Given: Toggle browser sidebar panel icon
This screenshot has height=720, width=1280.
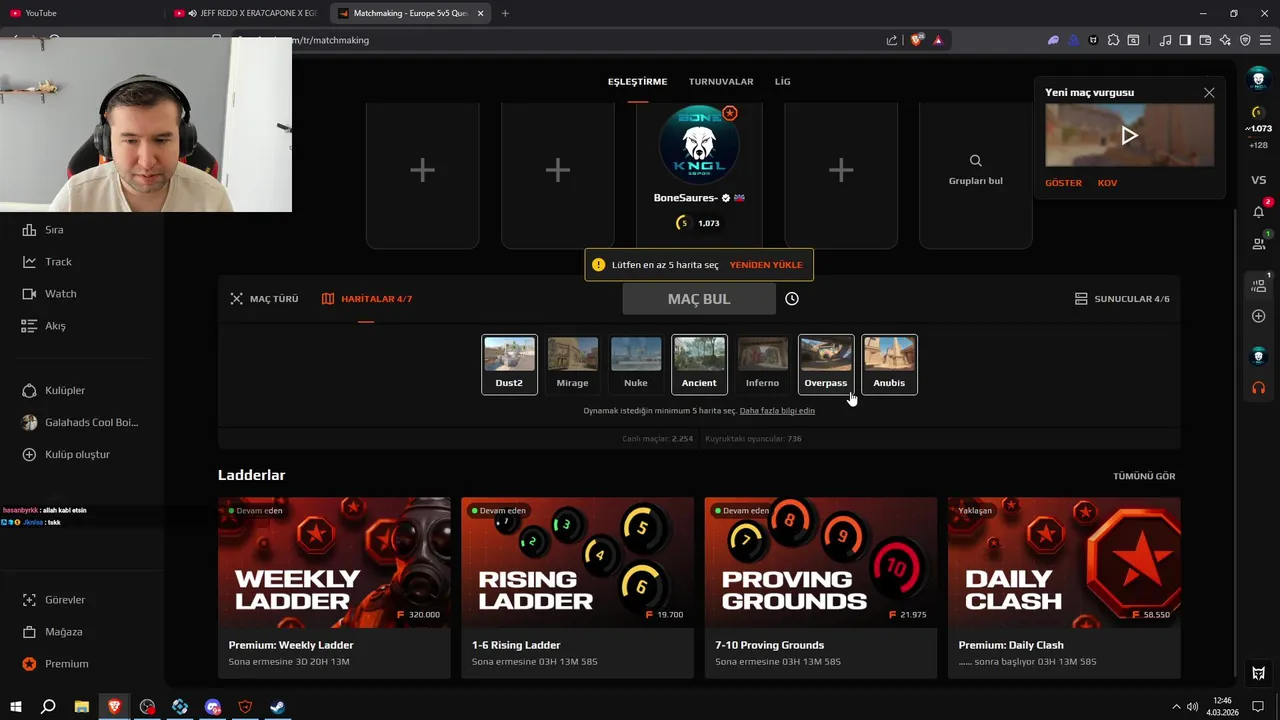Looking at the screenshot, I should coord(1185,40).
